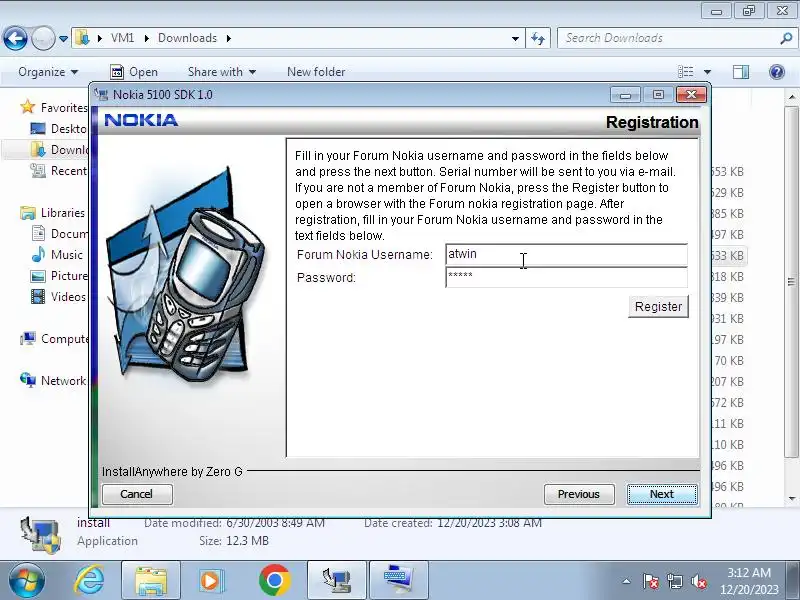Image resolution: width=800 pixels, height=600 pixels.
Task: Click the Windows Start button
Action: point(27,580)
